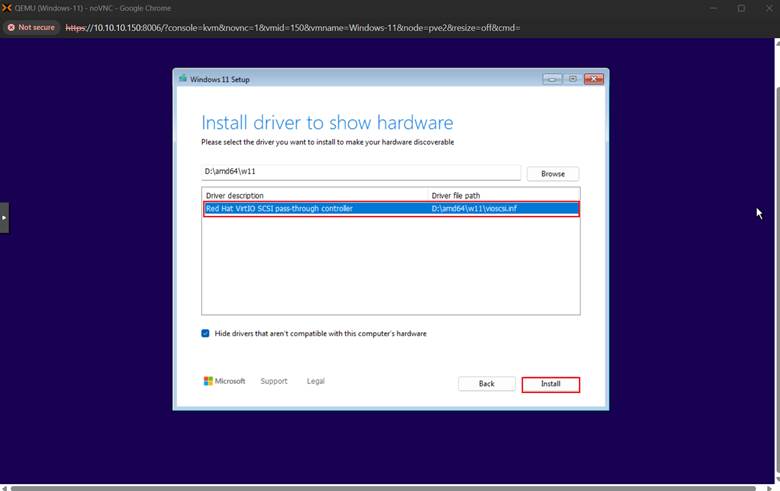Open the noVNC side control panel handle
Screen dimensions: 780x491
coord(4,217)
